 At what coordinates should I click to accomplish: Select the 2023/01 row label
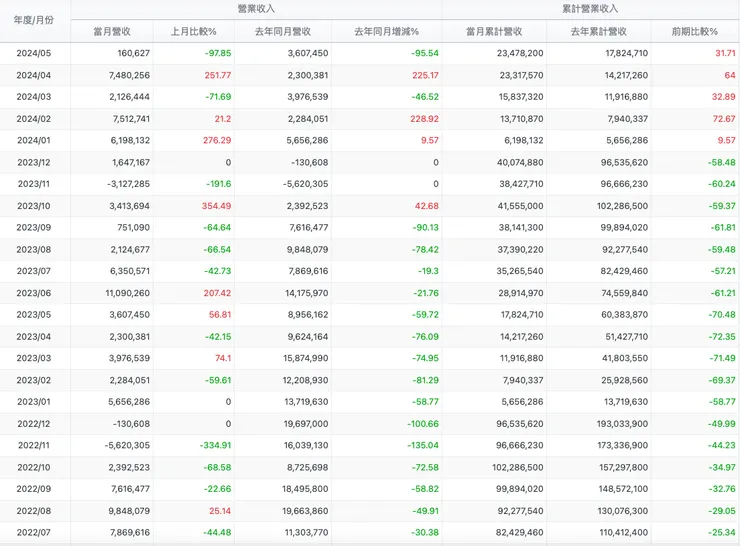[34, 402]
